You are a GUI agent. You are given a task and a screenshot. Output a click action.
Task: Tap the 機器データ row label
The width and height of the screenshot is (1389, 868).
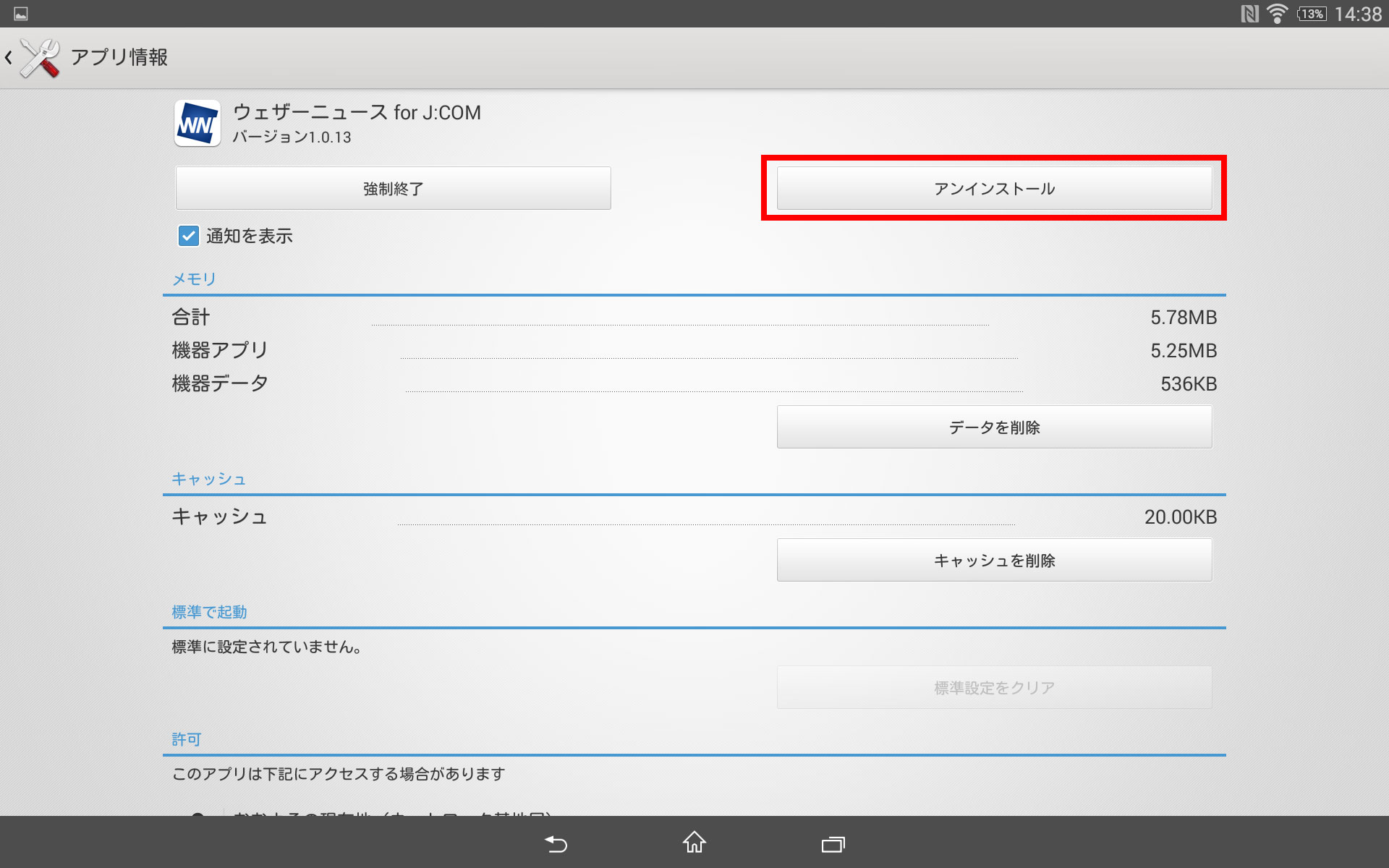pyautogui.click(x=220, y=383)
